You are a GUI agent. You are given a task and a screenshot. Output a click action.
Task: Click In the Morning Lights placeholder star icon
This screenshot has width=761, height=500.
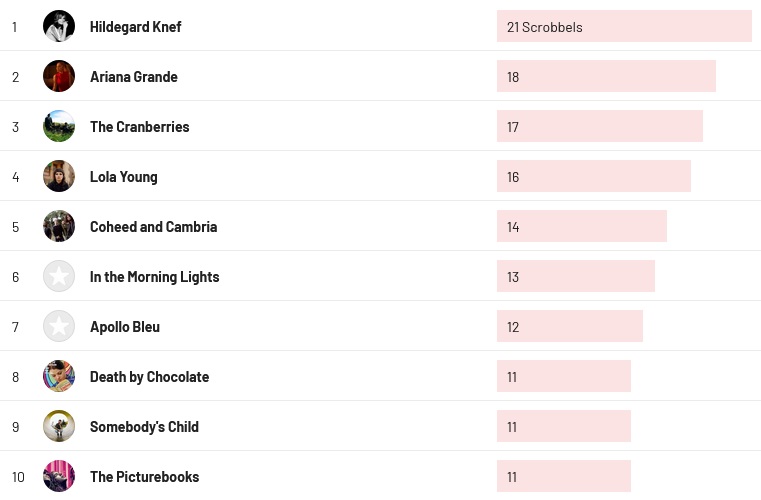[59, 276]
